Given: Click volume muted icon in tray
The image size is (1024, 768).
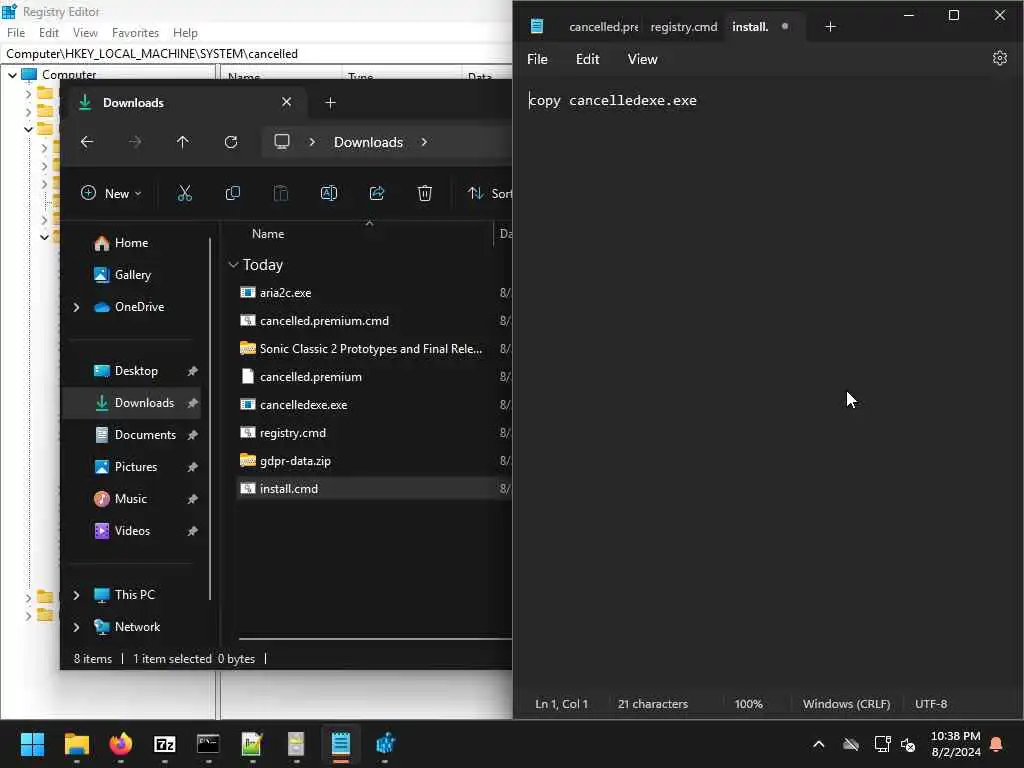Looking at the screenshot, I should (908, 744).
